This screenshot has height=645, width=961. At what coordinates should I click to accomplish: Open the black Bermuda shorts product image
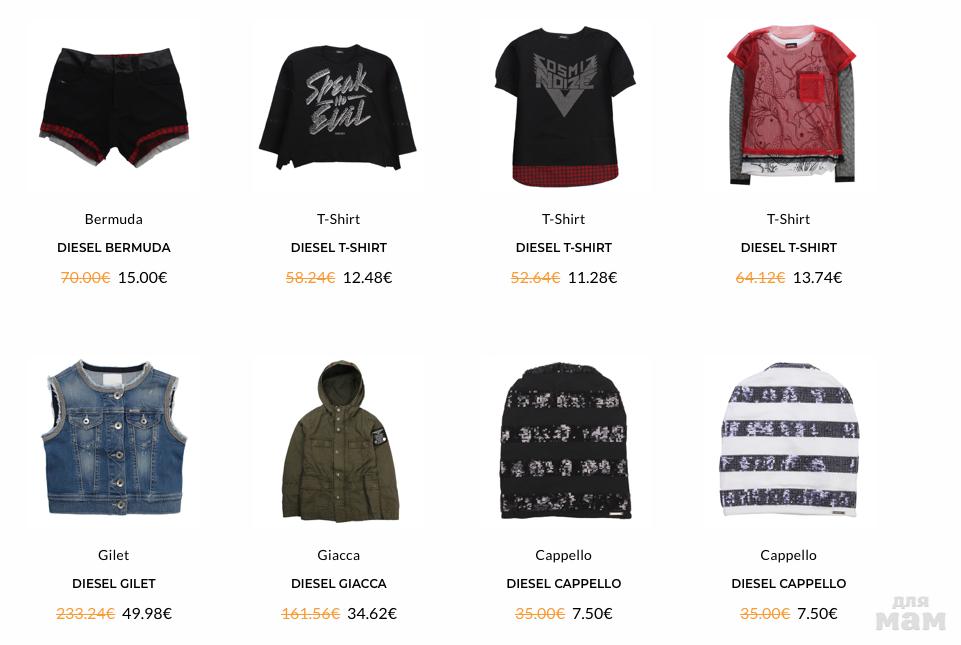(114, 106)
